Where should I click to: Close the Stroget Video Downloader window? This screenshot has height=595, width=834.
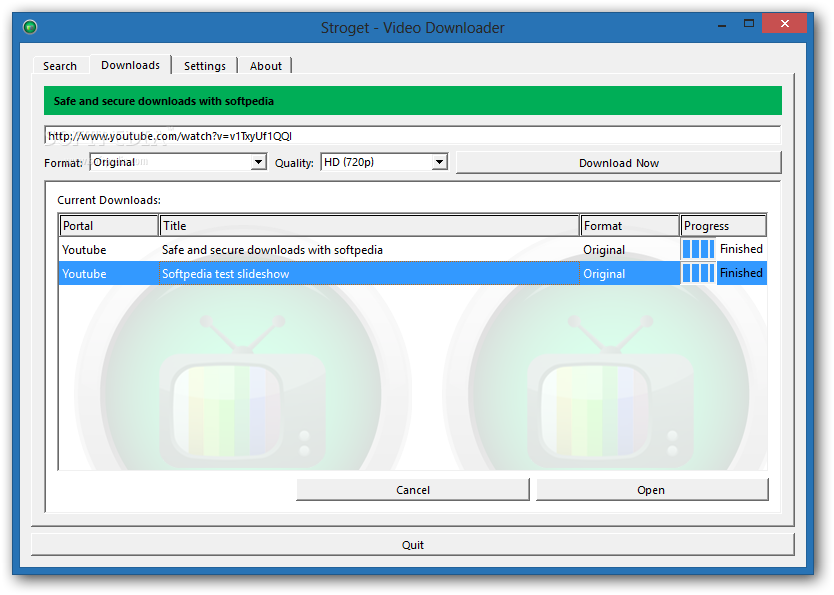[x=785, y=23]
